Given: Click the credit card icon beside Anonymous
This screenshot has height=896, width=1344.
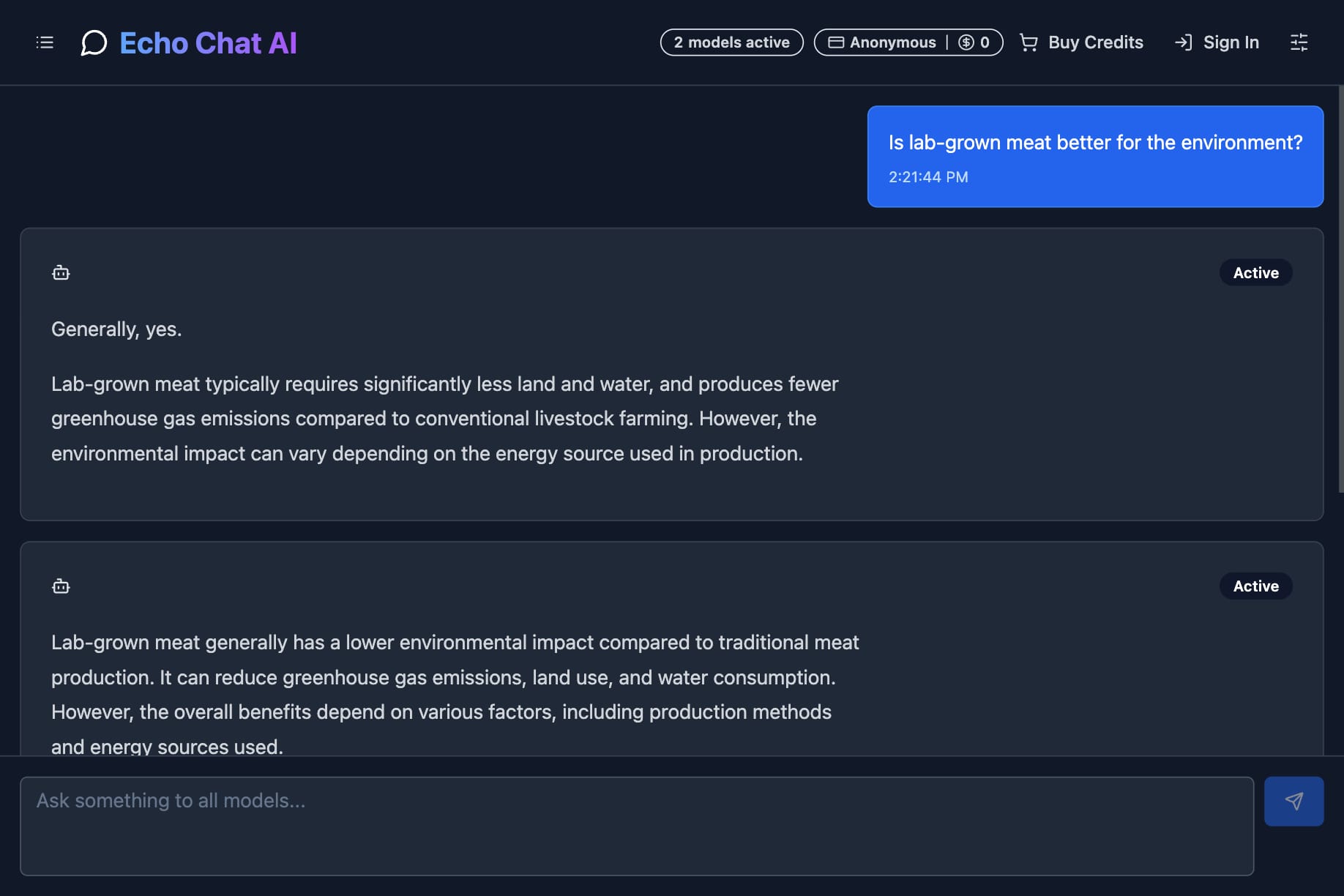Looking at the screenshot, I should tap(836, 42).
